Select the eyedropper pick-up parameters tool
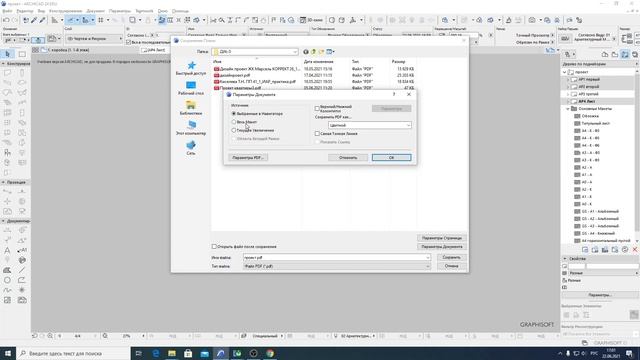Screen dimensions: 640x360 [34, 20]
